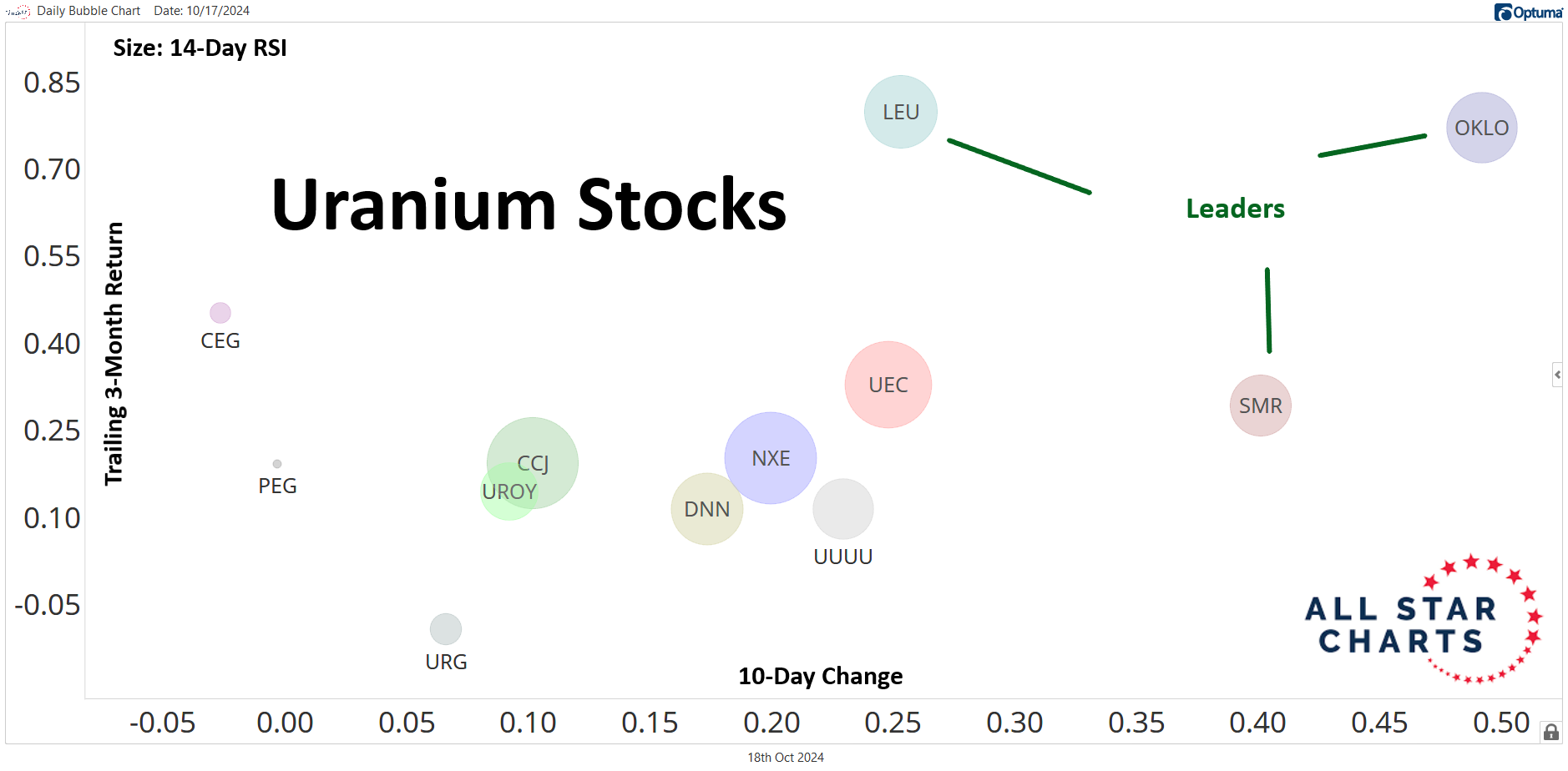
Task: Select the UUUU bubble
Action: (x=842, y=509)
